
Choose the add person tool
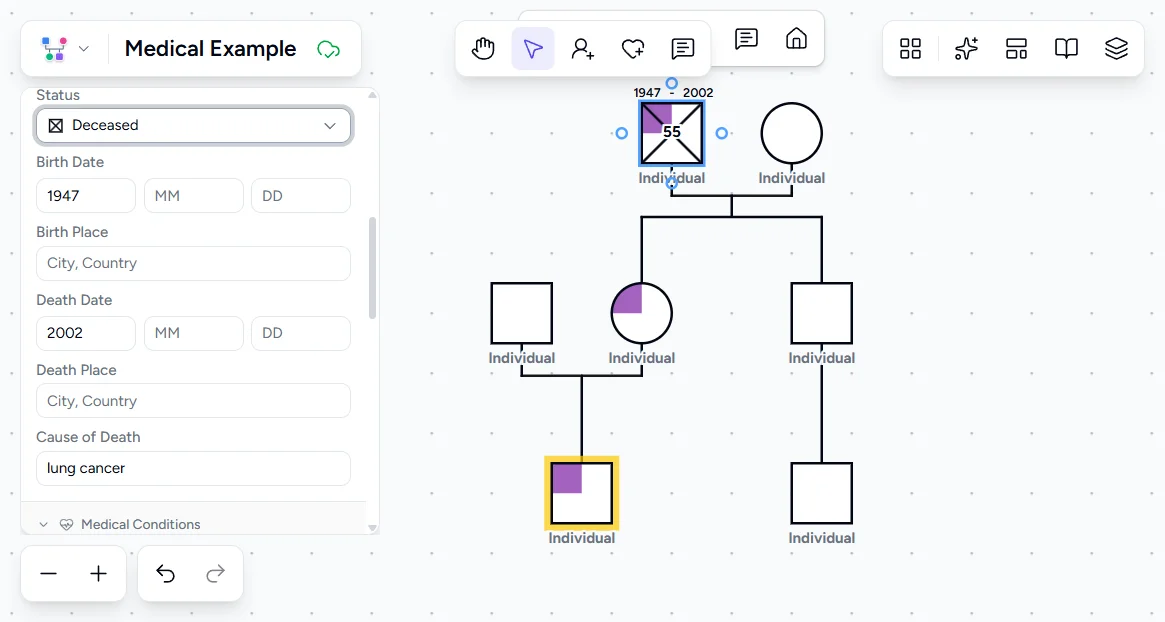pos(582,49)
